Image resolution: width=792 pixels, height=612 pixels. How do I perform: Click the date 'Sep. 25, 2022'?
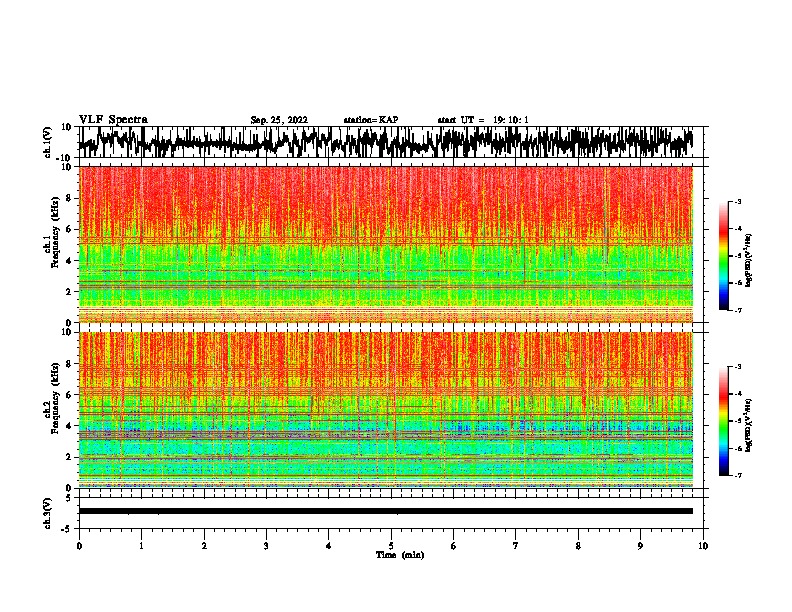click(279, 120)
